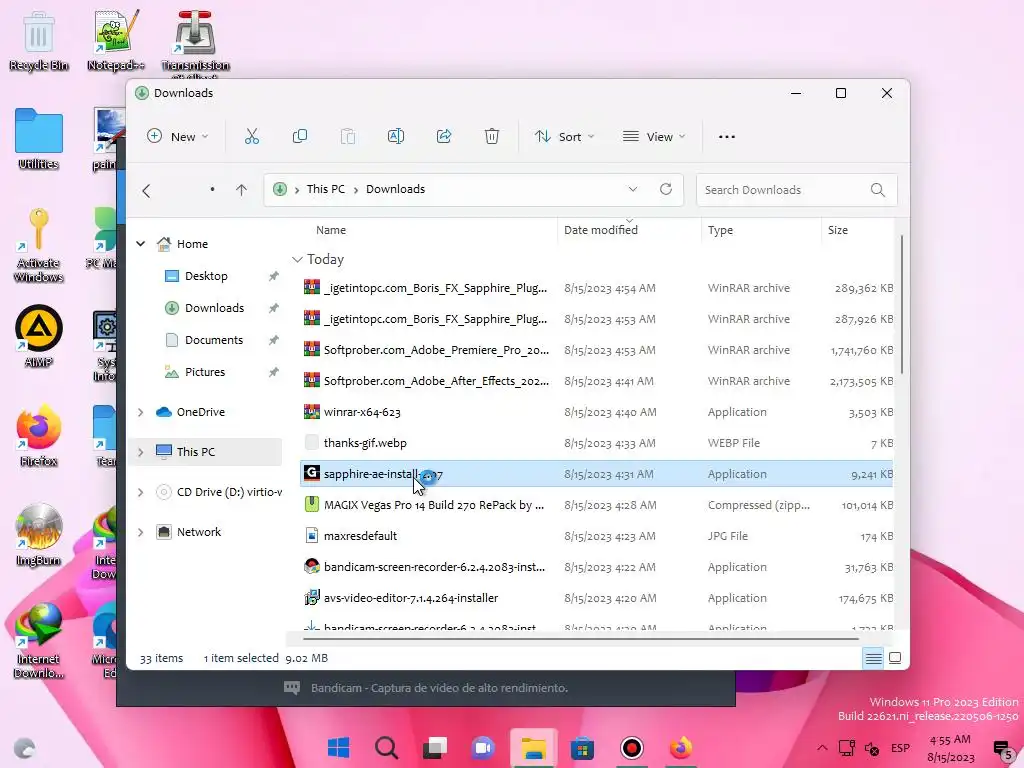Switch to details view icon in status bar

point(873,658)
